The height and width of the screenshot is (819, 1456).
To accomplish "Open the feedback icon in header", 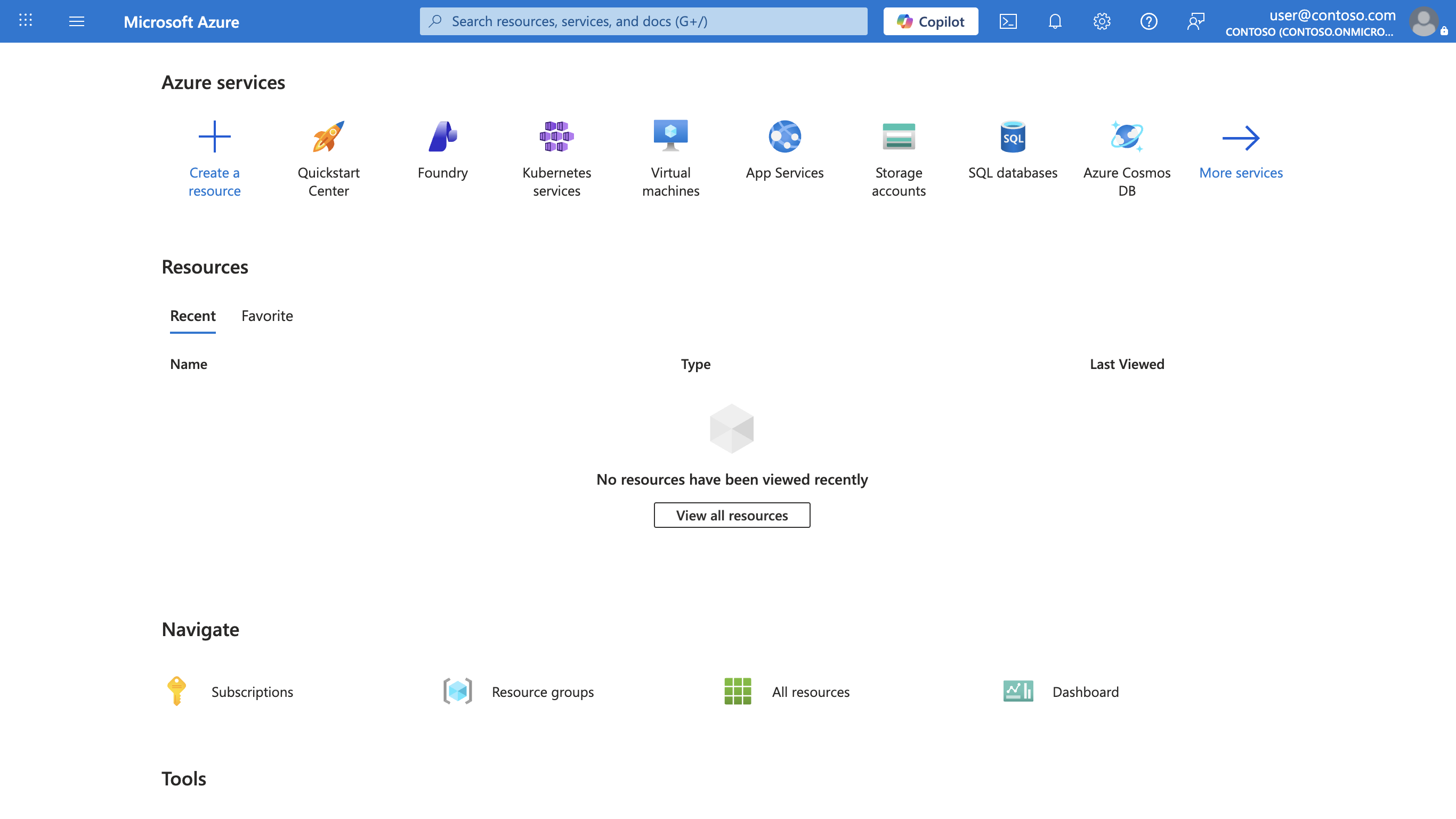I will click(x=1195, y=21).
